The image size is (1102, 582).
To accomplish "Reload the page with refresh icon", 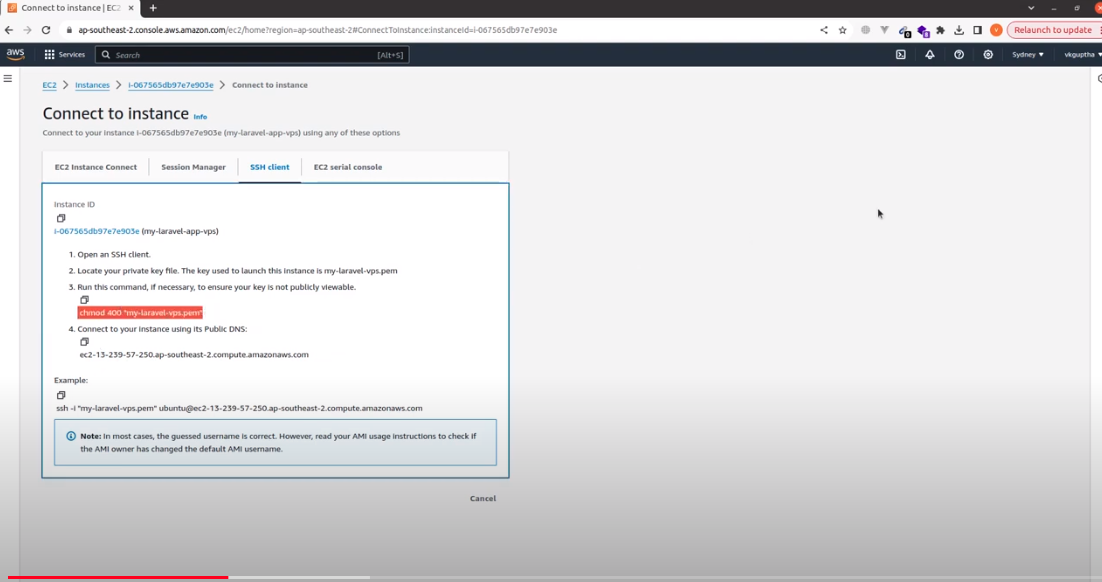I will (46, 30).
